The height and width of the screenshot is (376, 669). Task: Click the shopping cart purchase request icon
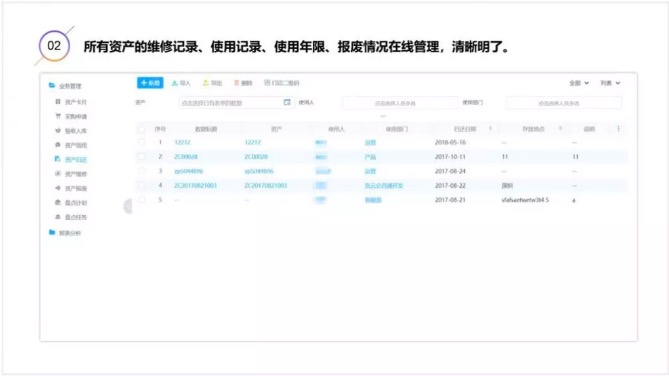coord(58,116)
